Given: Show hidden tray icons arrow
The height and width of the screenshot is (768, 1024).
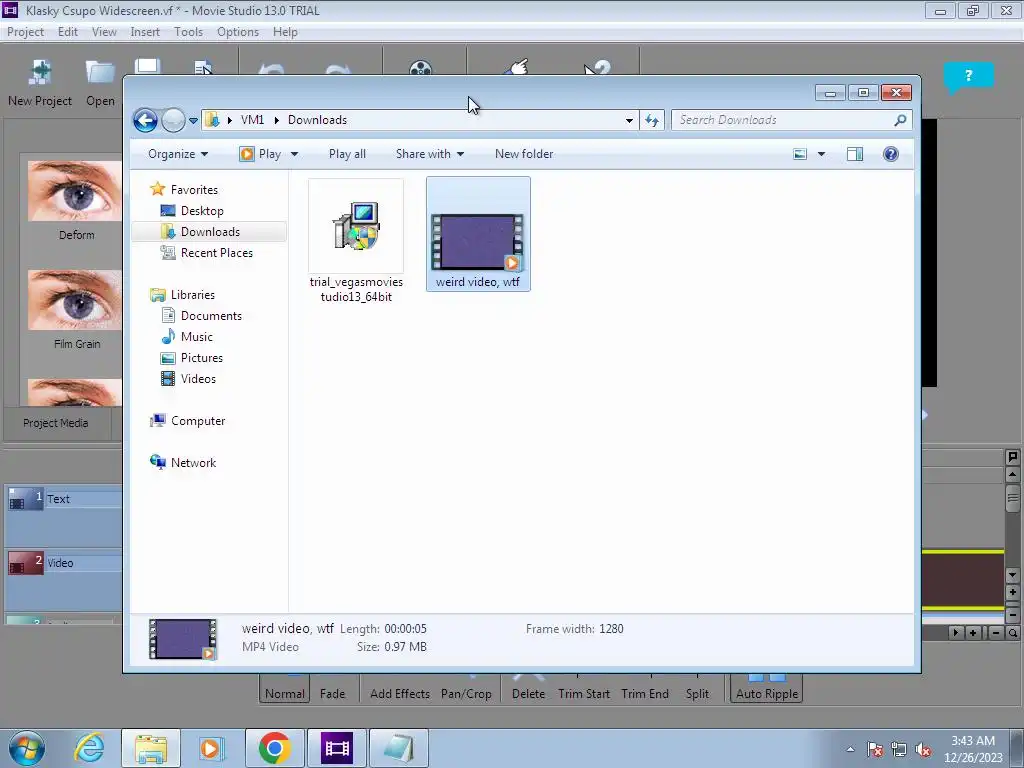Looking at the screenshot, I should [x=850, y=750].
